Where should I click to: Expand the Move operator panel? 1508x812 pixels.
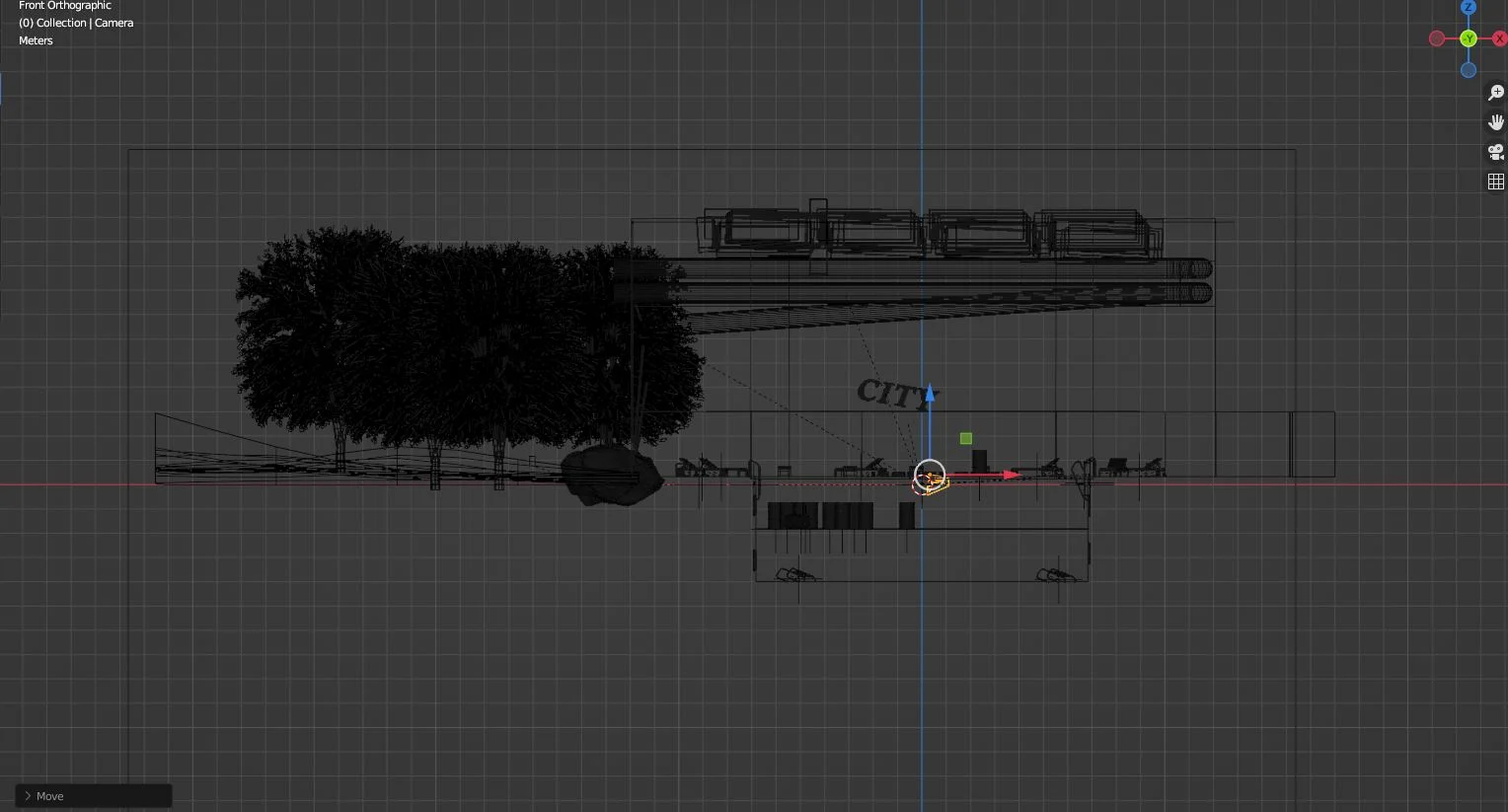pos(27,795)
